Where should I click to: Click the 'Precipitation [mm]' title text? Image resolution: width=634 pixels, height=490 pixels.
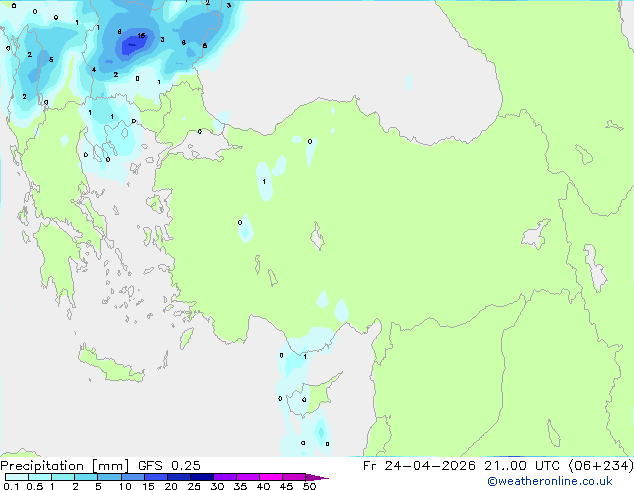coord(65,466)
